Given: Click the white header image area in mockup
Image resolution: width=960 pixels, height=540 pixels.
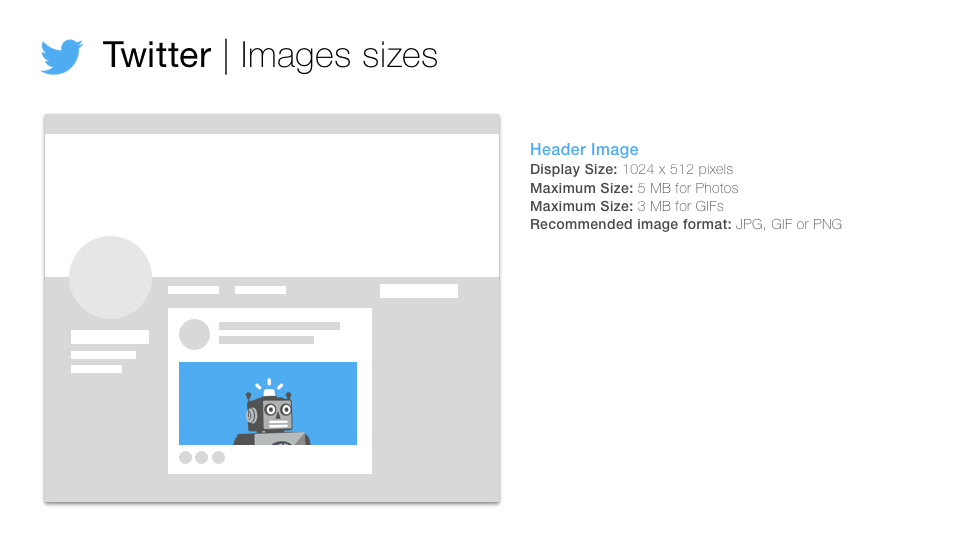Looking at the screenshot, I should [x=272, y=205].
